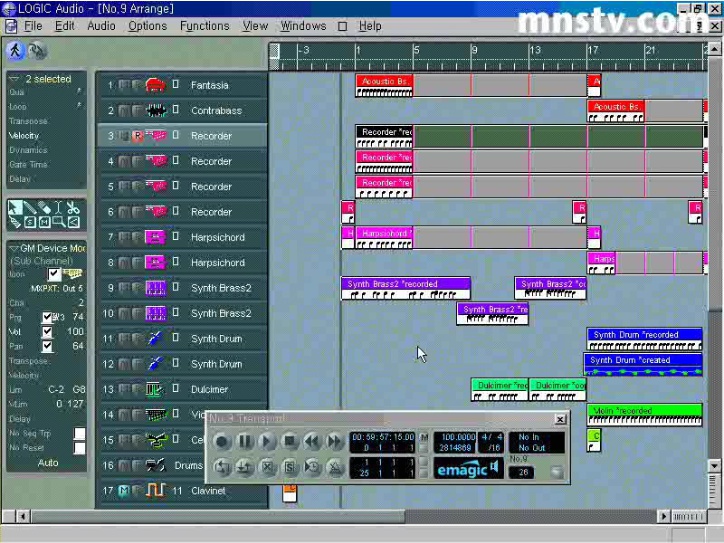
Task: Toggle Replace mode button in Transport
Action: coord(267,468)
